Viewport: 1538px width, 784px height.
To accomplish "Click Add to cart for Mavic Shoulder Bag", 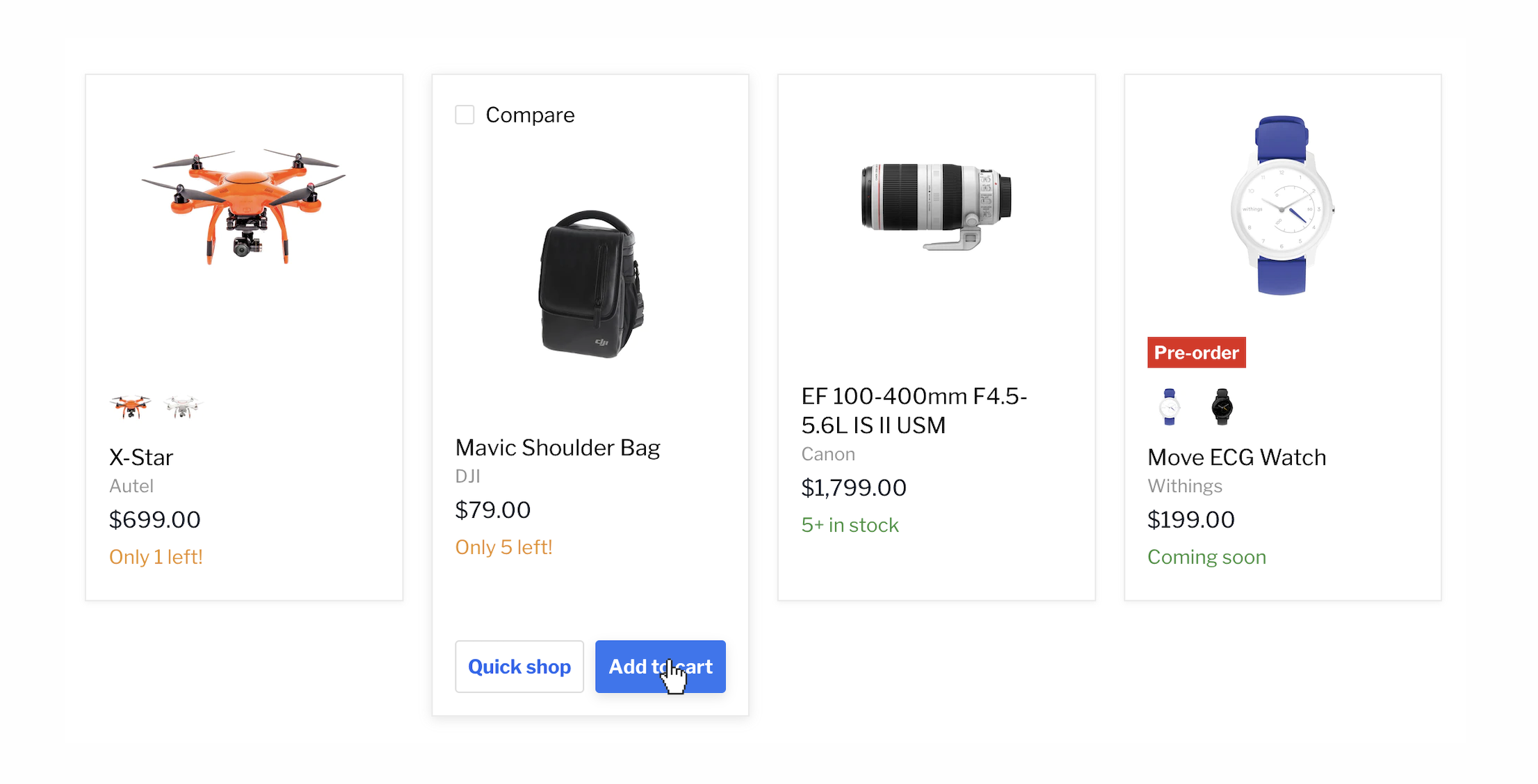I will coord(660,666).
